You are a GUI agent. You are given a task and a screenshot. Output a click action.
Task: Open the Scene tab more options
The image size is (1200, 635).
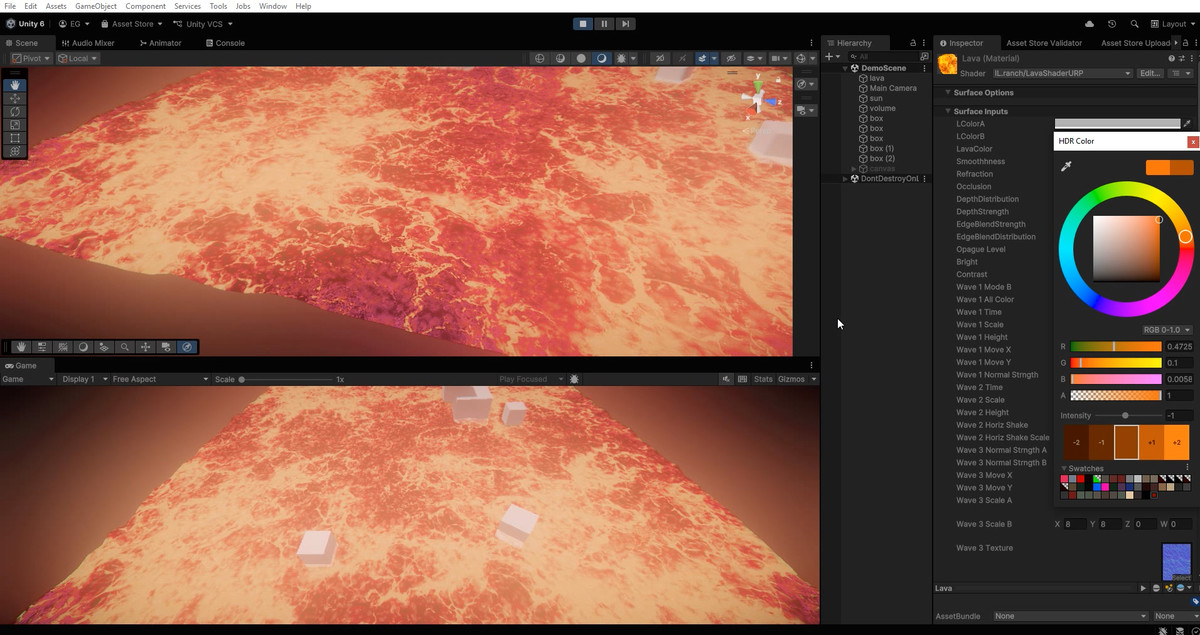(811, 43)
